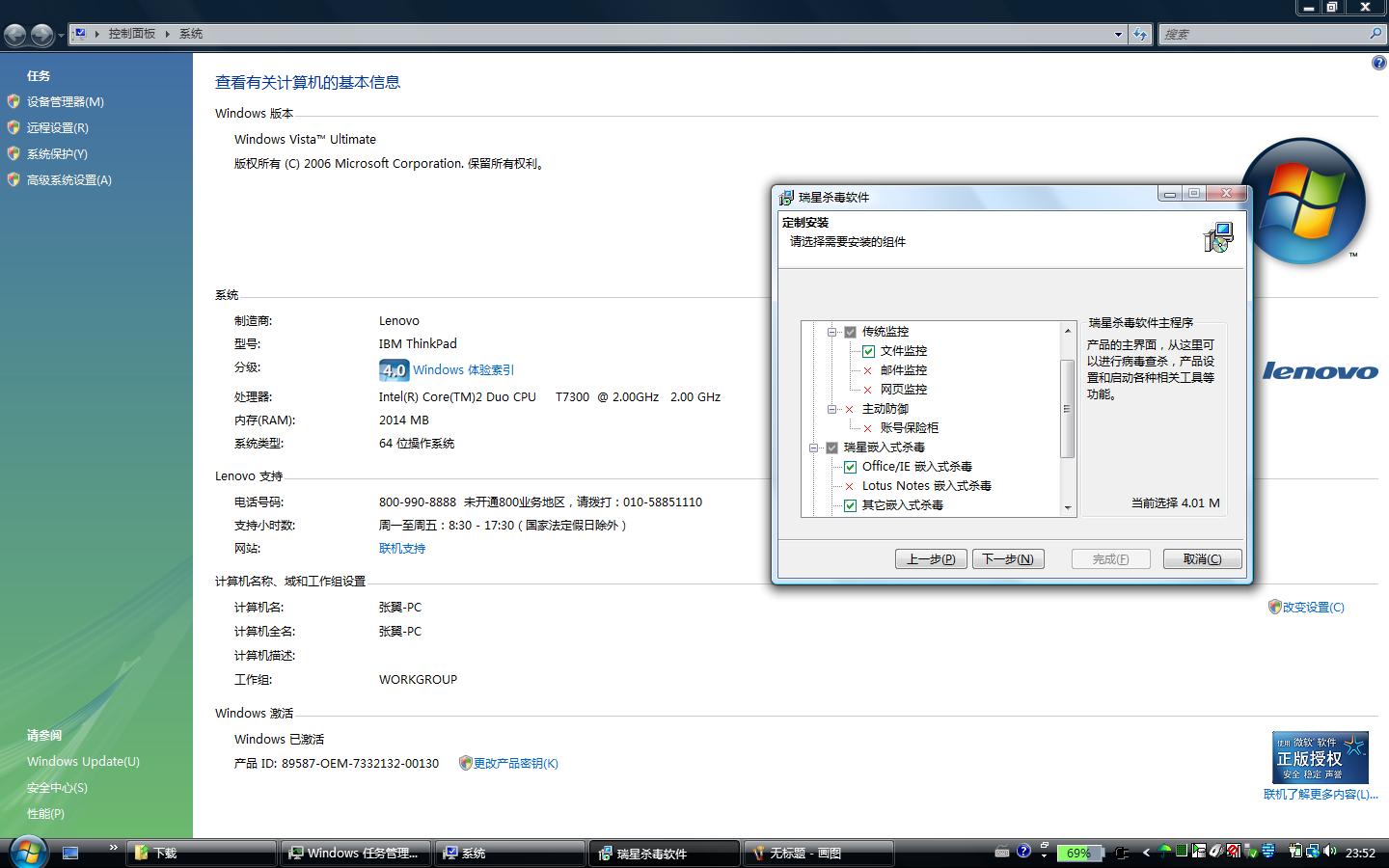Enable the 邮件监控 component

(x=868, y=370)
